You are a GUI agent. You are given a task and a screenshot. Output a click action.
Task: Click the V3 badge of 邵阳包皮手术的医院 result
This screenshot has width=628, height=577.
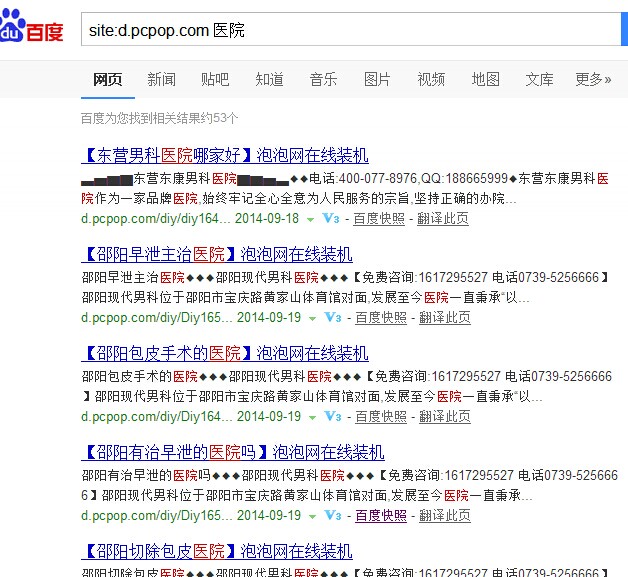[x=333, y=416]
